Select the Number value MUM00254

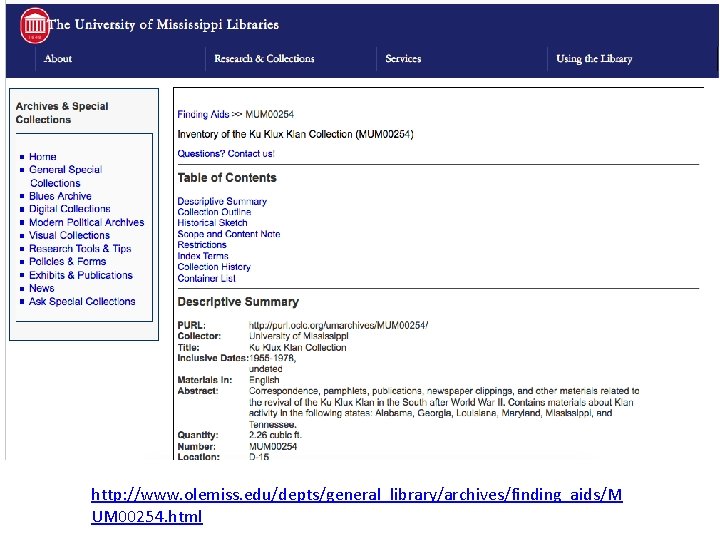tap(273, 446)
